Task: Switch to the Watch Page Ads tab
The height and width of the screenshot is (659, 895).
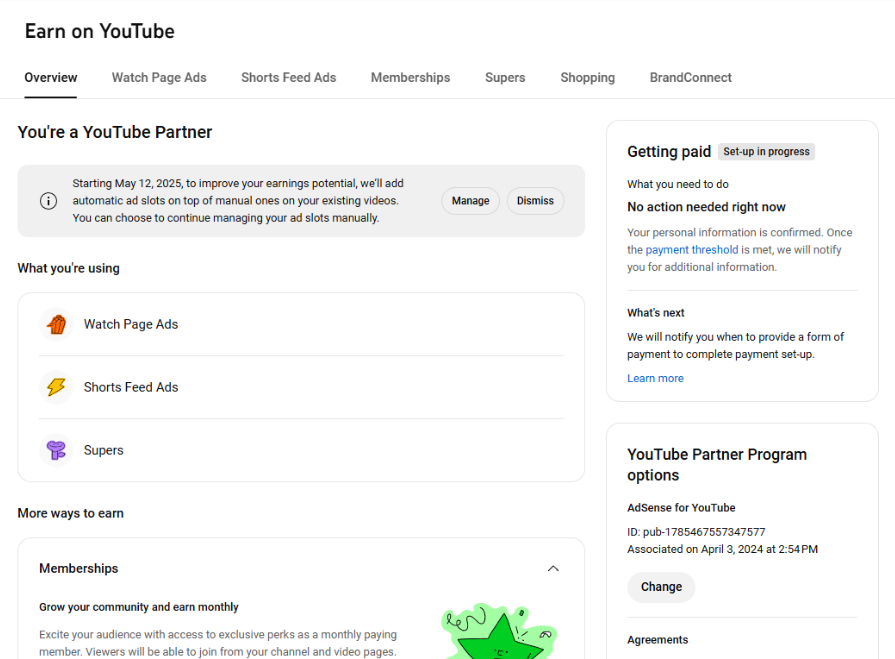Action: pyautogui.click(x=159, y=78)
